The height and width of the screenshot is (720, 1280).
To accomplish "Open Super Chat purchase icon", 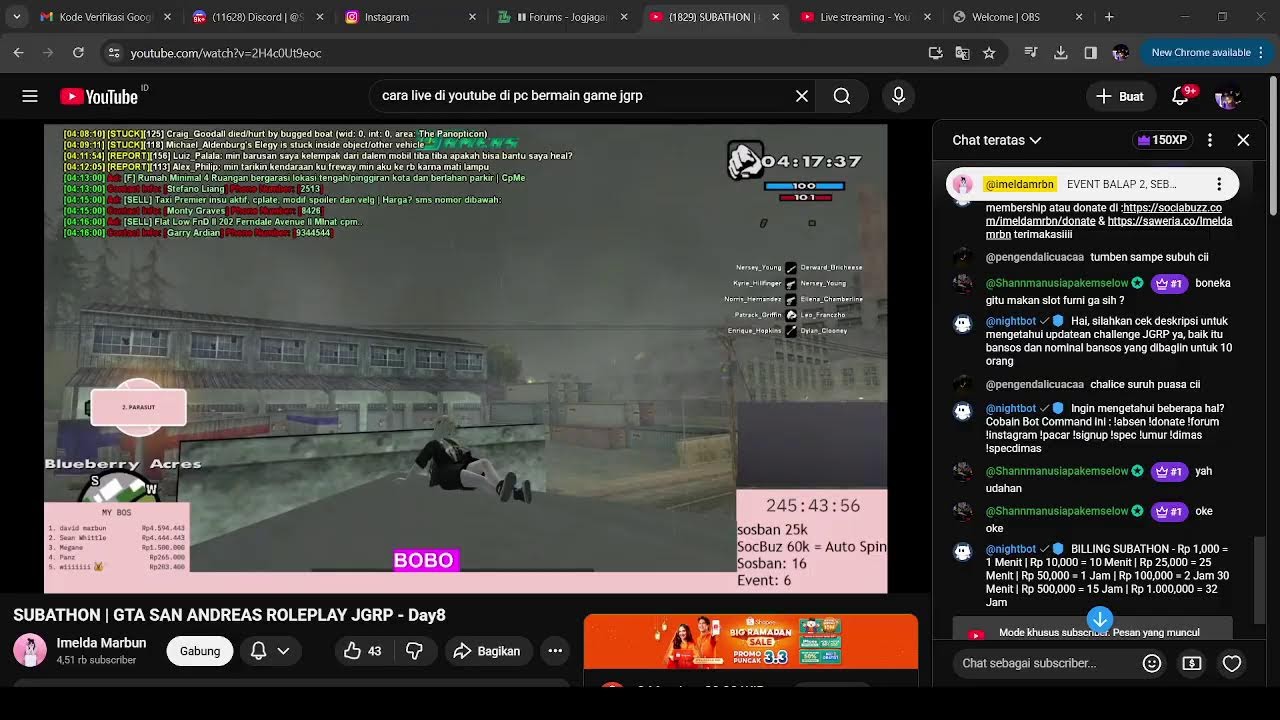I will point(1192,663).
